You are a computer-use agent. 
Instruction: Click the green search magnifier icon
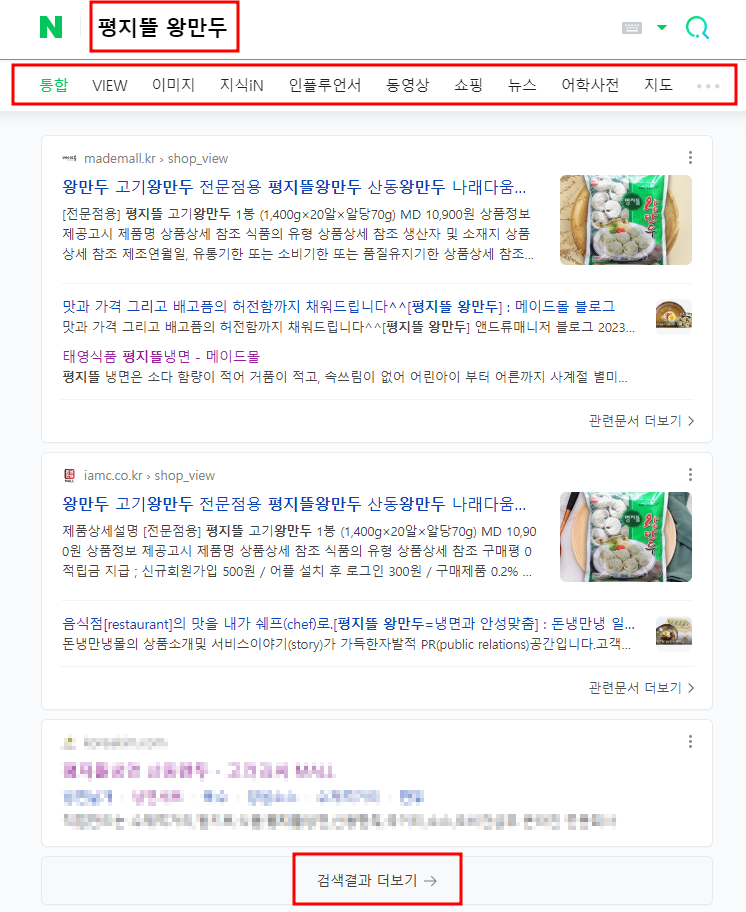(x=697, y=27)
